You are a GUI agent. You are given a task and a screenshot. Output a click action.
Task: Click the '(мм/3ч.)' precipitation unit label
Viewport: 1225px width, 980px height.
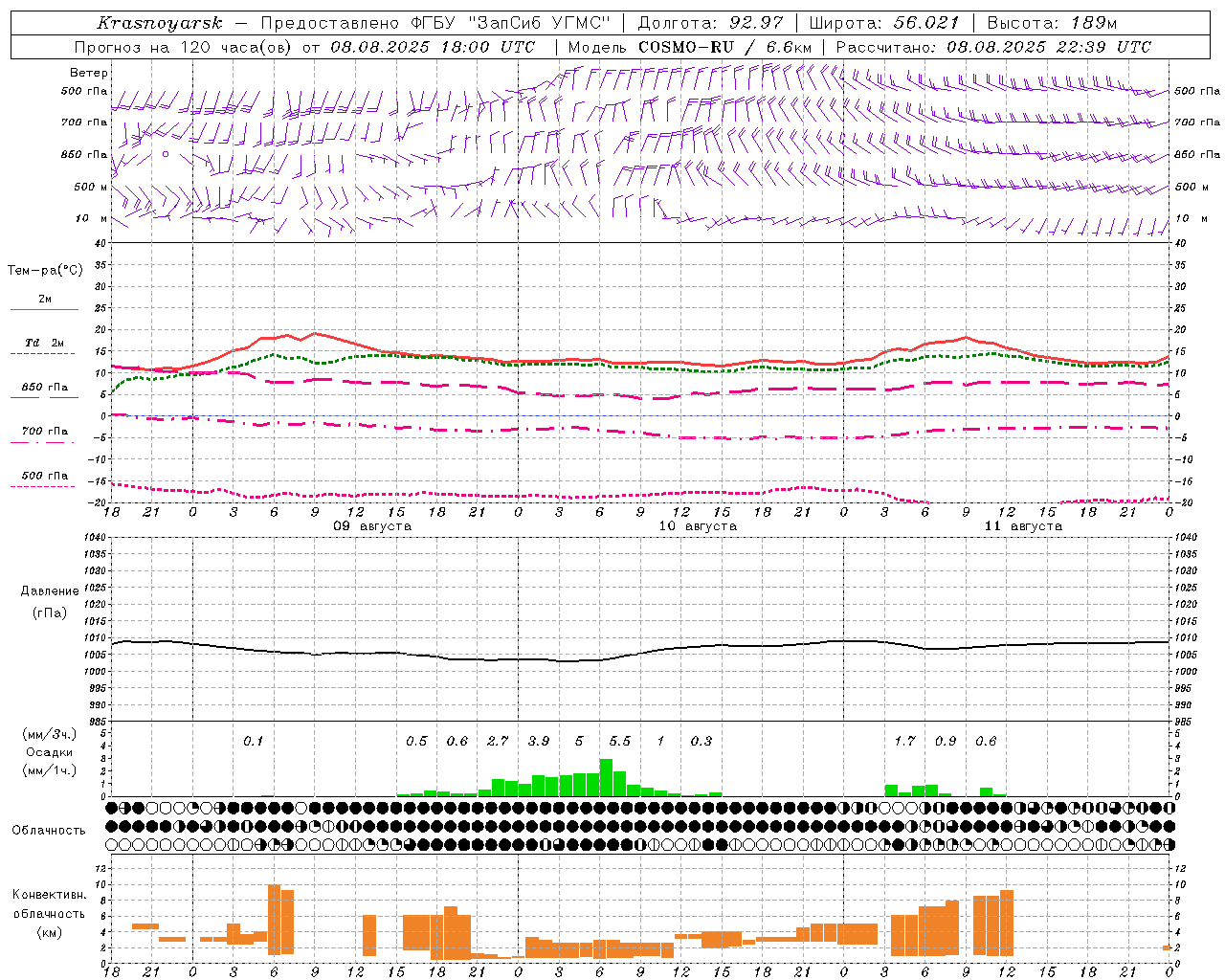coord(49,734)
